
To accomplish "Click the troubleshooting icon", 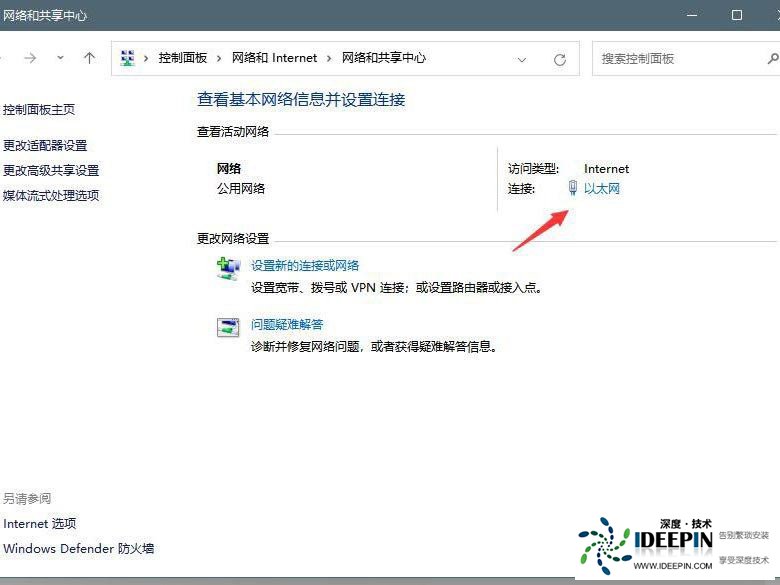I will click(x=228, y=327).
